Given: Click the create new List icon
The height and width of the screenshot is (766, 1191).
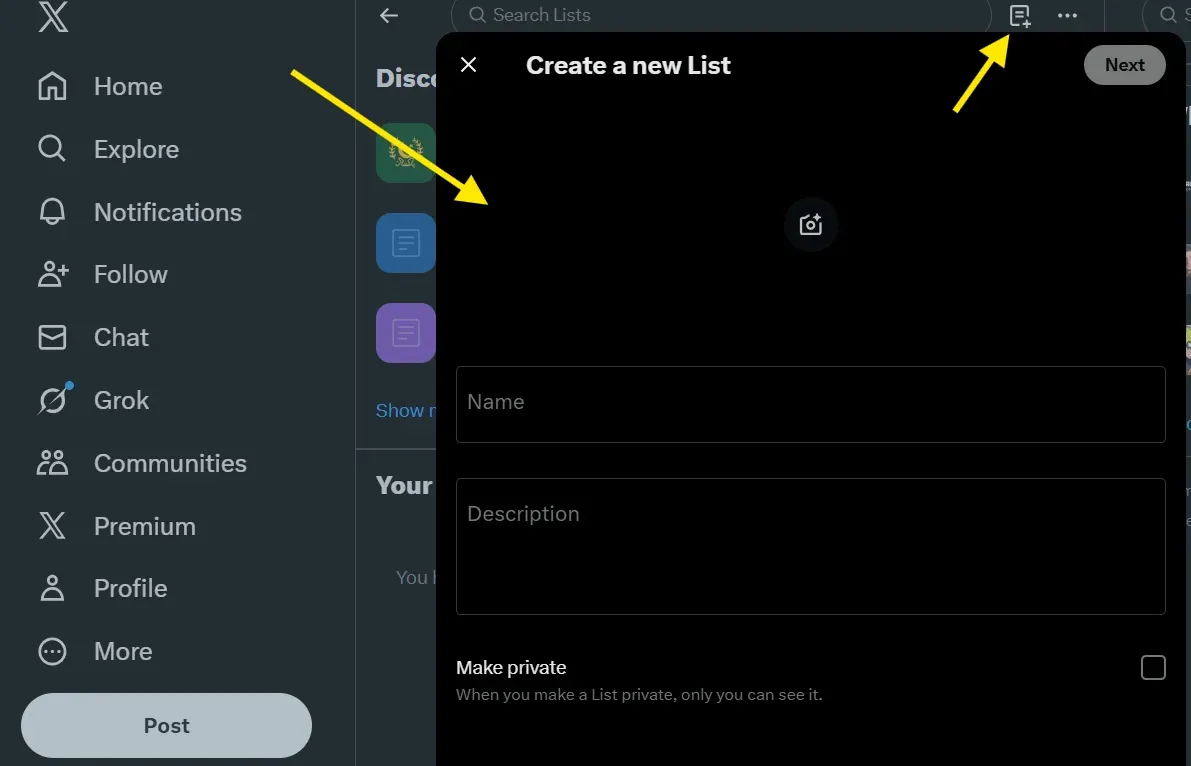Looking at the screenshot, I should pos(1019,16).
